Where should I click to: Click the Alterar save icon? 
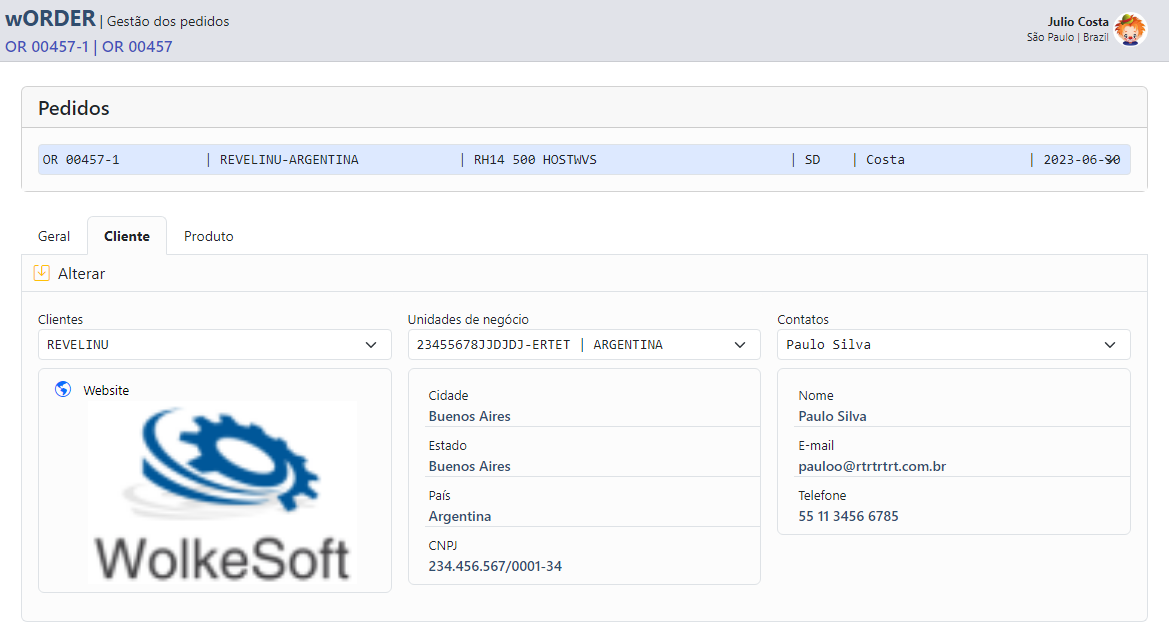42,273
